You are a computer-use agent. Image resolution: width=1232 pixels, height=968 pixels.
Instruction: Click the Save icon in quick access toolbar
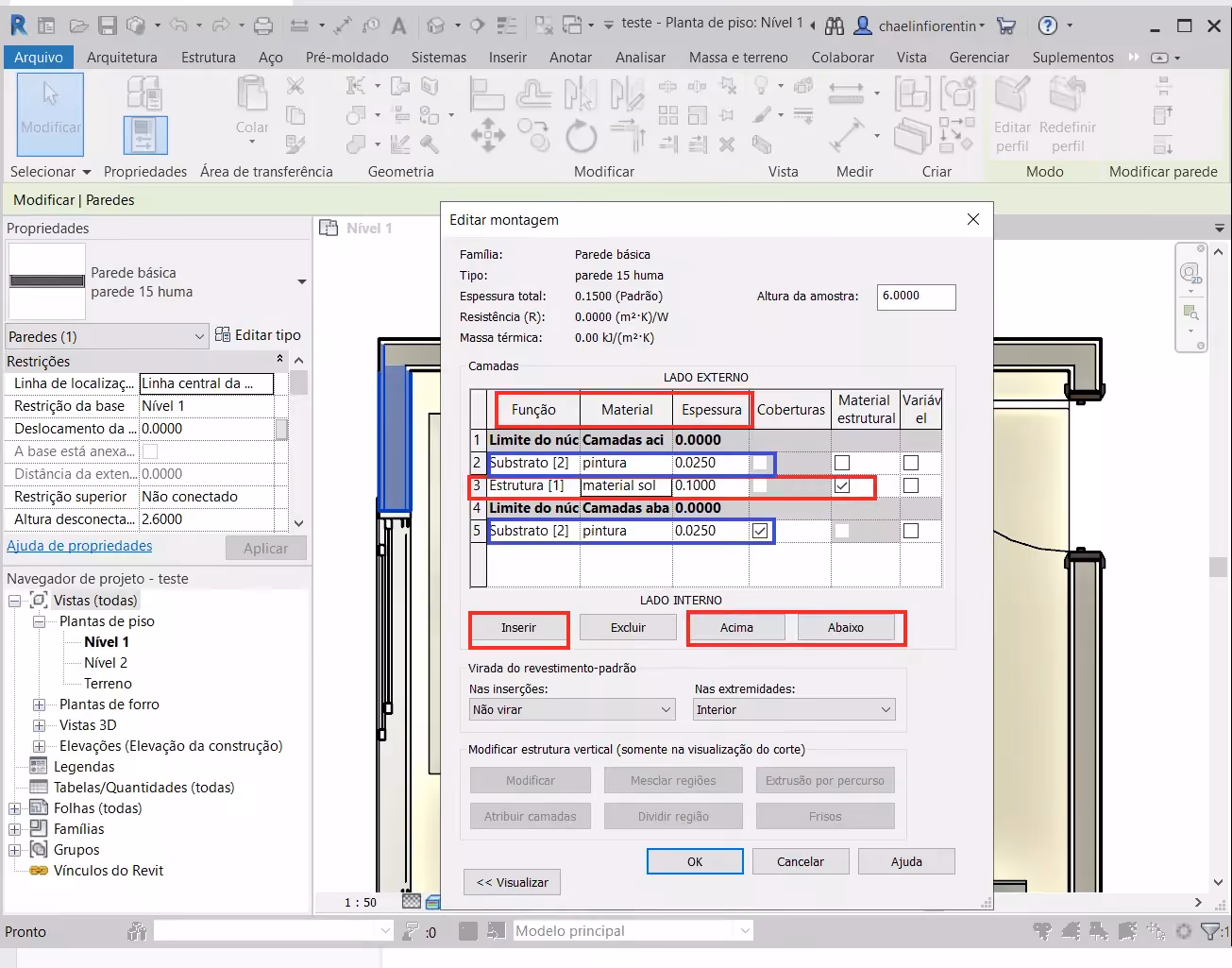pos(108,25)
